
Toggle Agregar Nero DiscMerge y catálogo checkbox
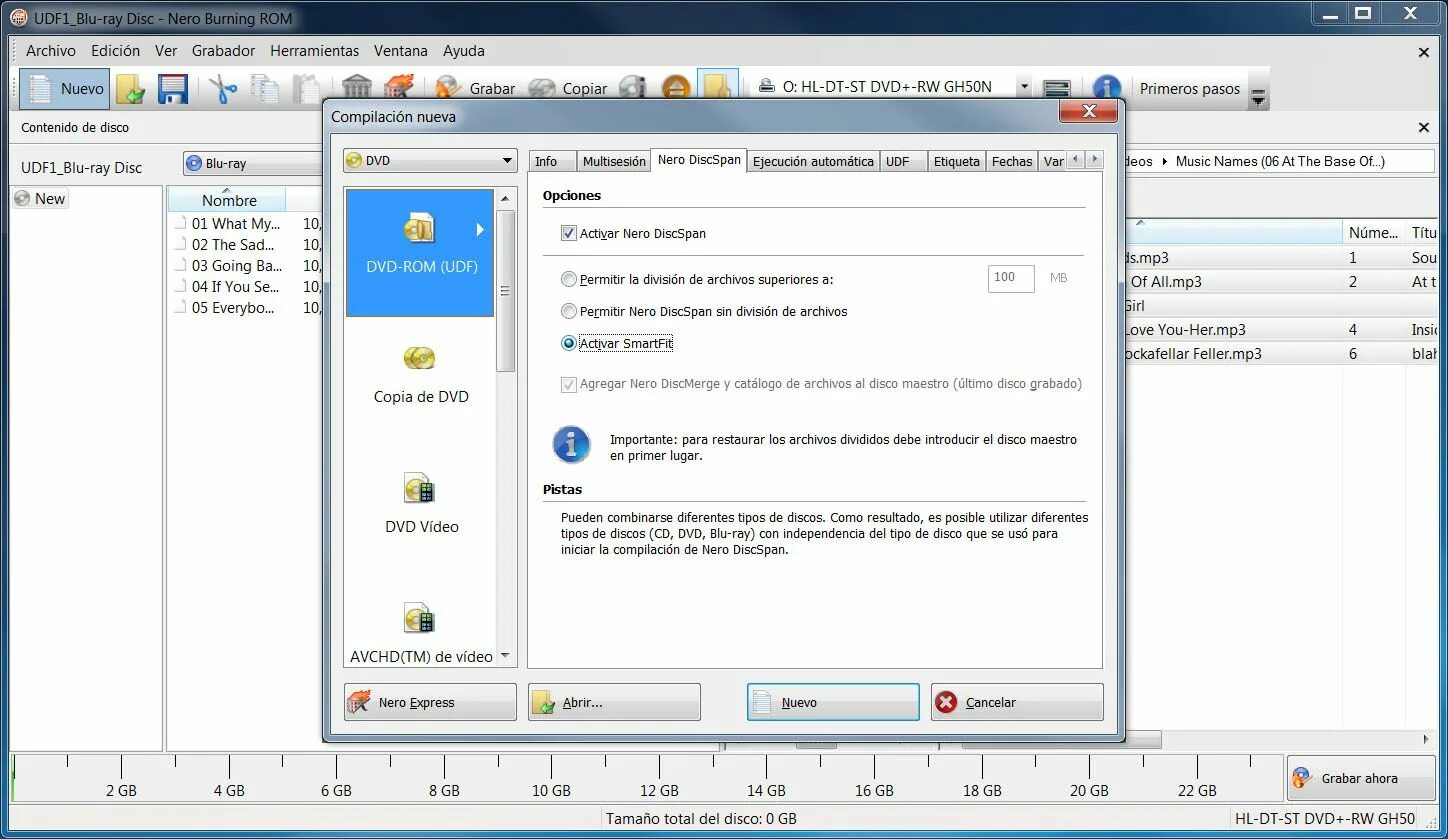coord(569,384)
